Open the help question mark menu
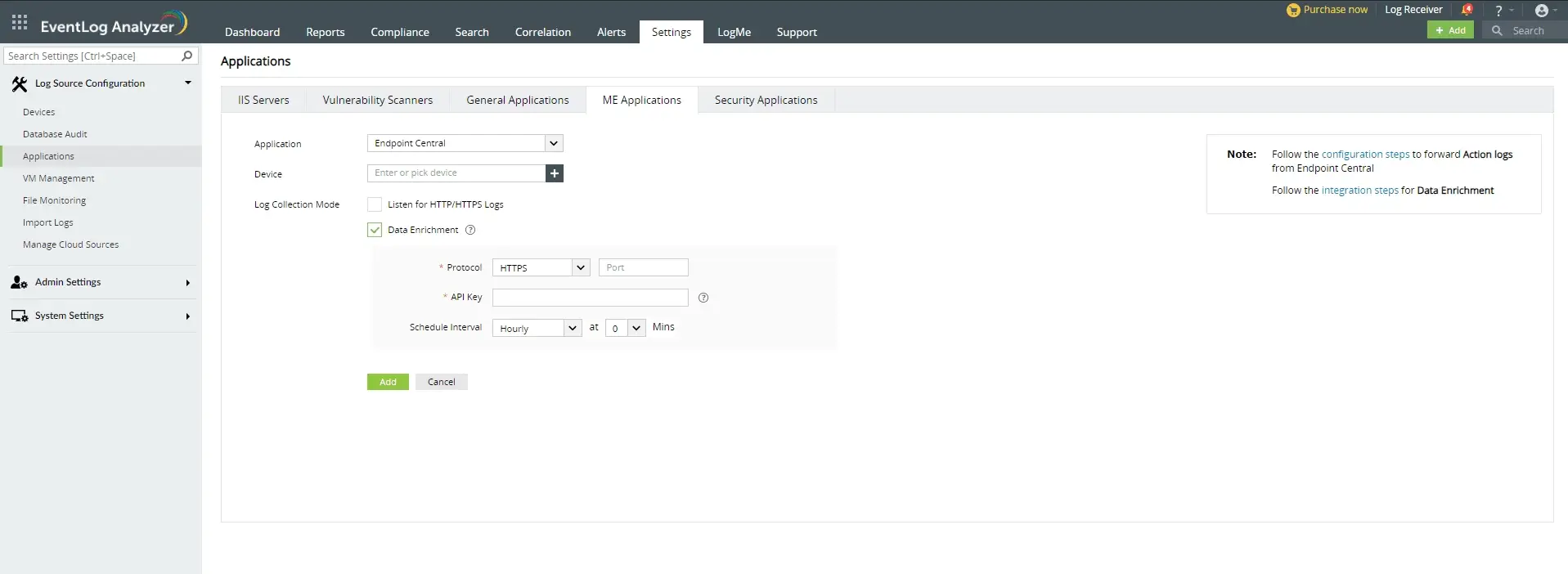This screenshot has width=1568, height=574. pos(1498,11)
